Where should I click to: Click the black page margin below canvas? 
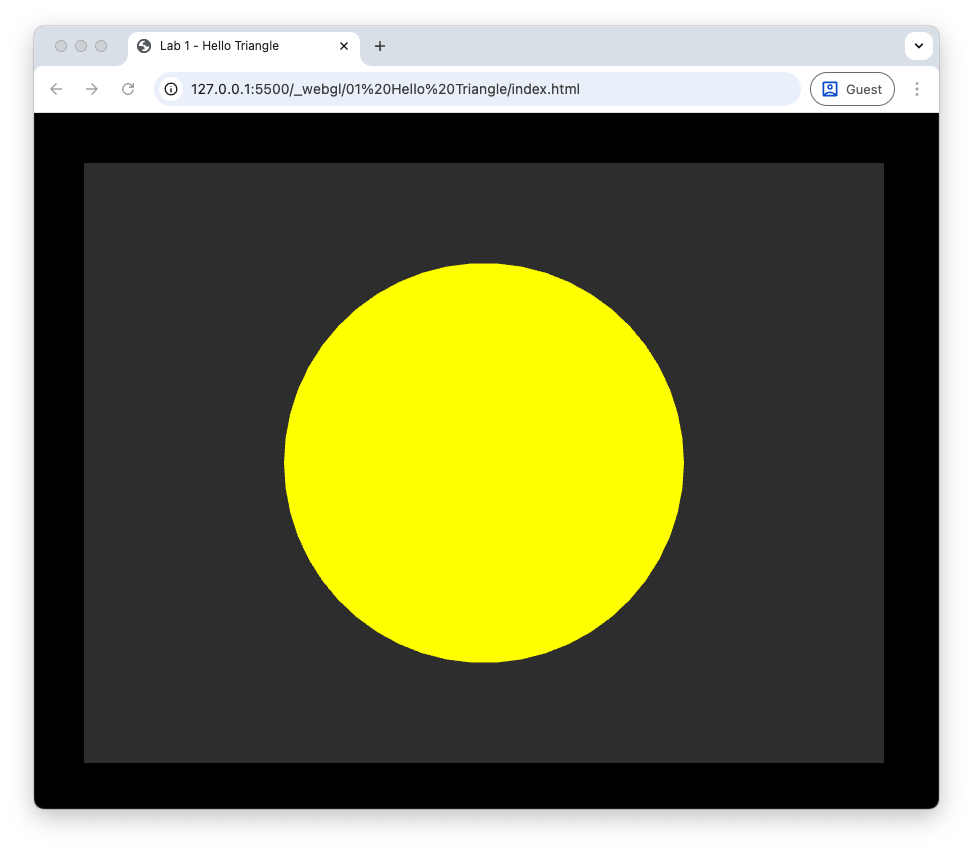click(484, 785)
